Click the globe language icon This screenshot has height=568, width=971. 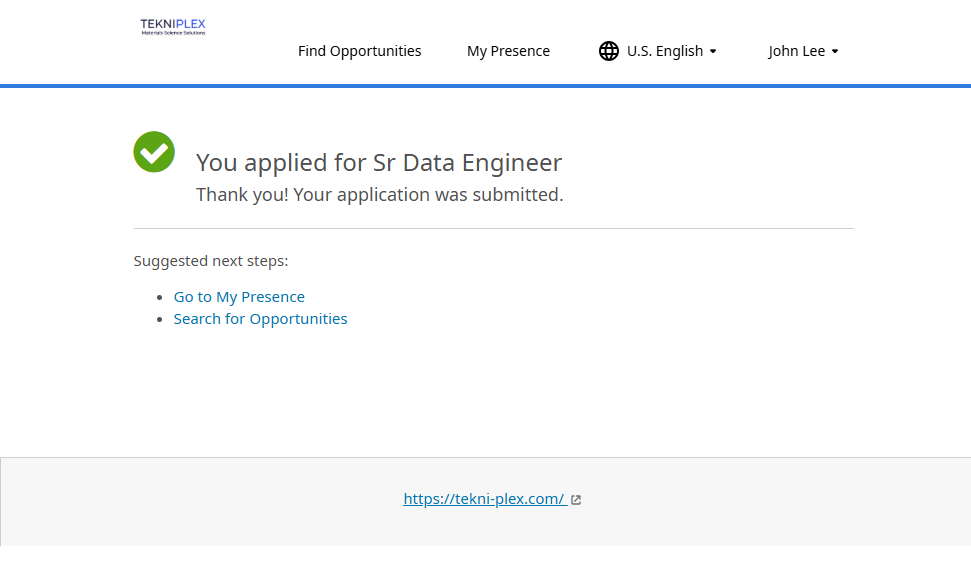(x=608, y=51)
